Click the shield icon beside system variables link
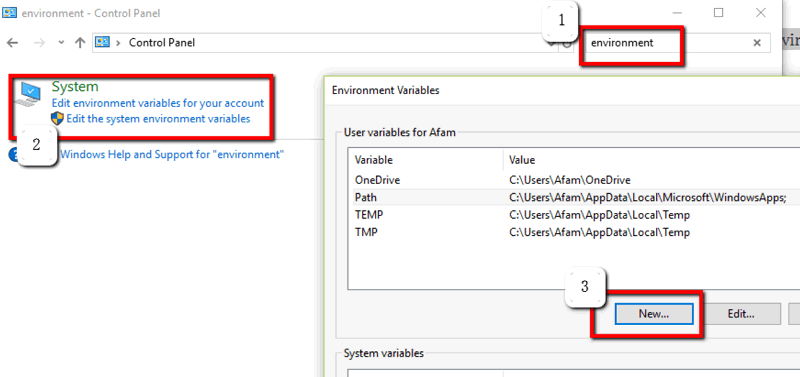 (58, 119)
